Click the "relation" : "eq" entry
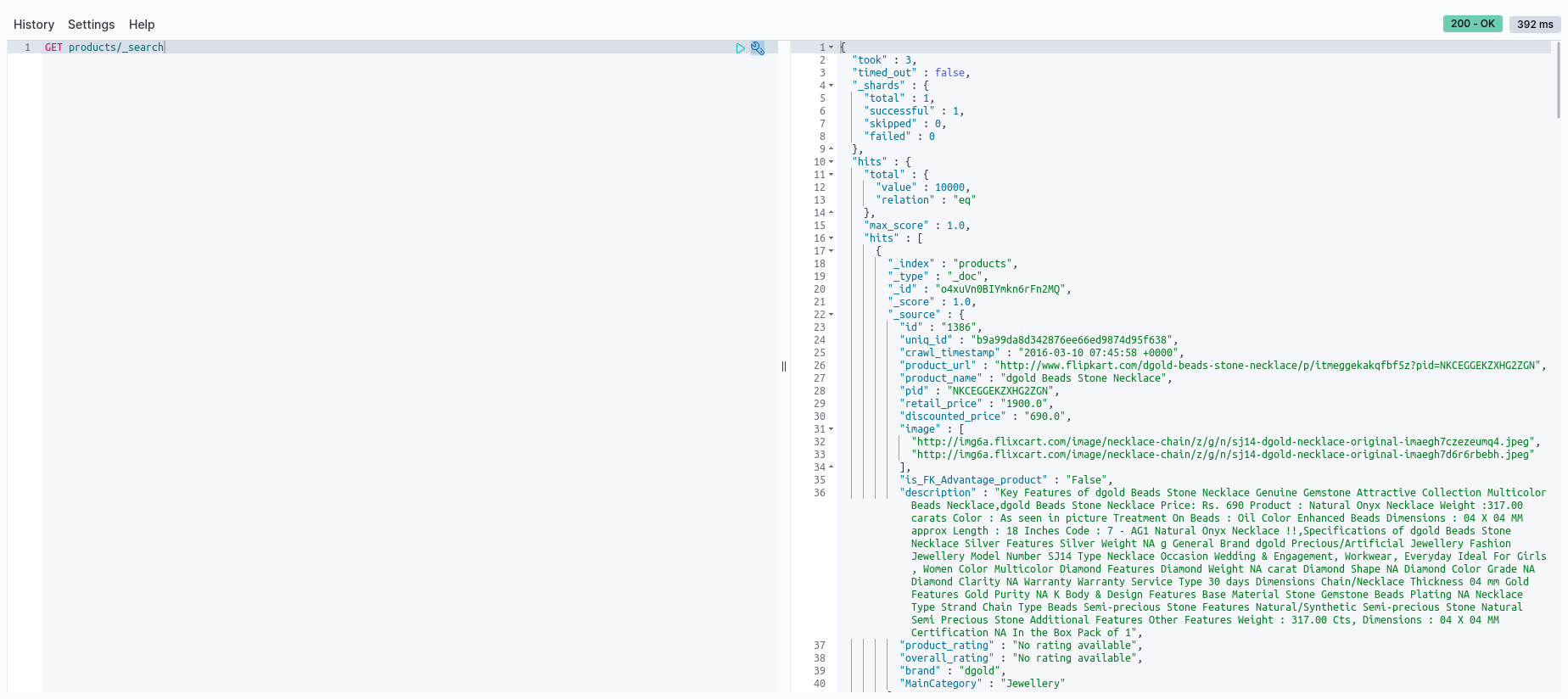 (926, 200)
